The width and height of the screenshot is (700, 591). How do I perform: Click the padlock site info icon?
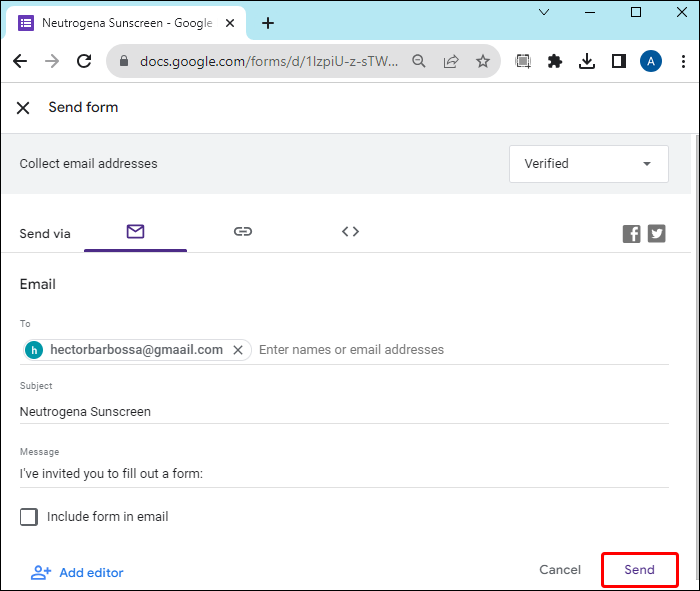[124, 61]
